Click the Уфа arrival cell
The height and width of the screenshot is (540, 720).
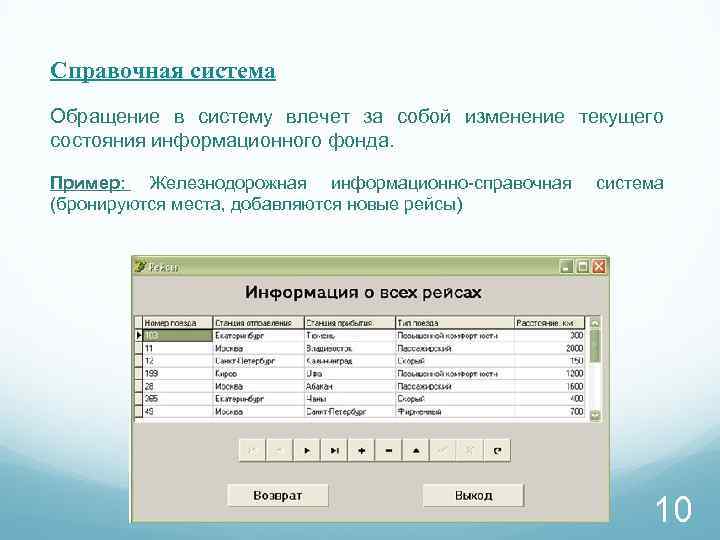point(349,374)
